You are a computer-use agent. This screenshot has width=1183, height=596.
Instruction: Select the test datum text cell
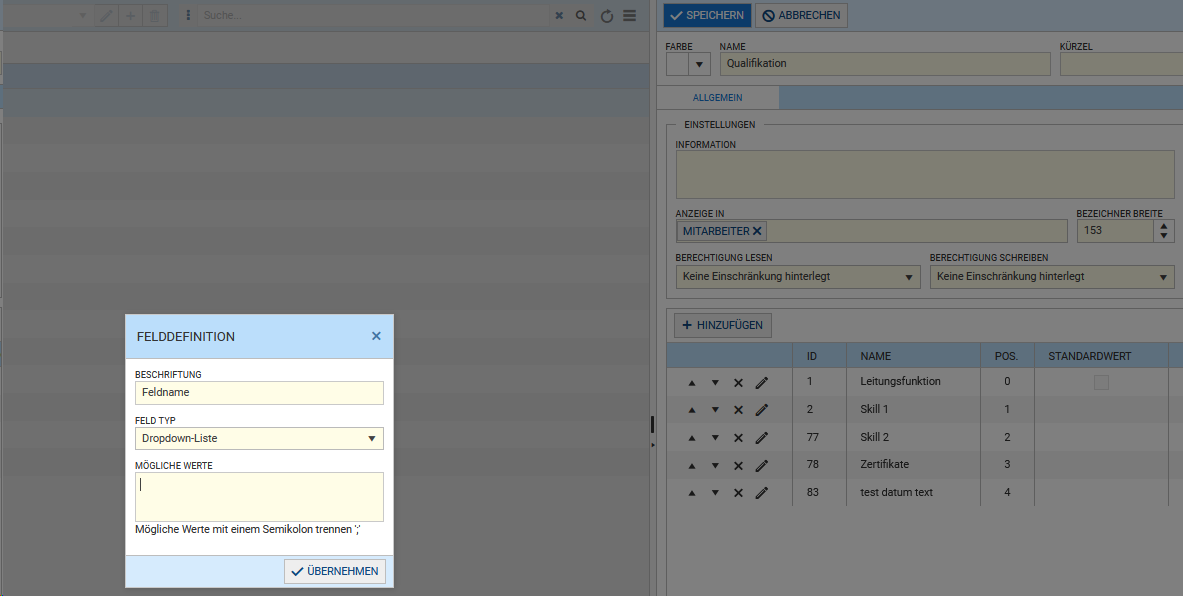[914, 493]
